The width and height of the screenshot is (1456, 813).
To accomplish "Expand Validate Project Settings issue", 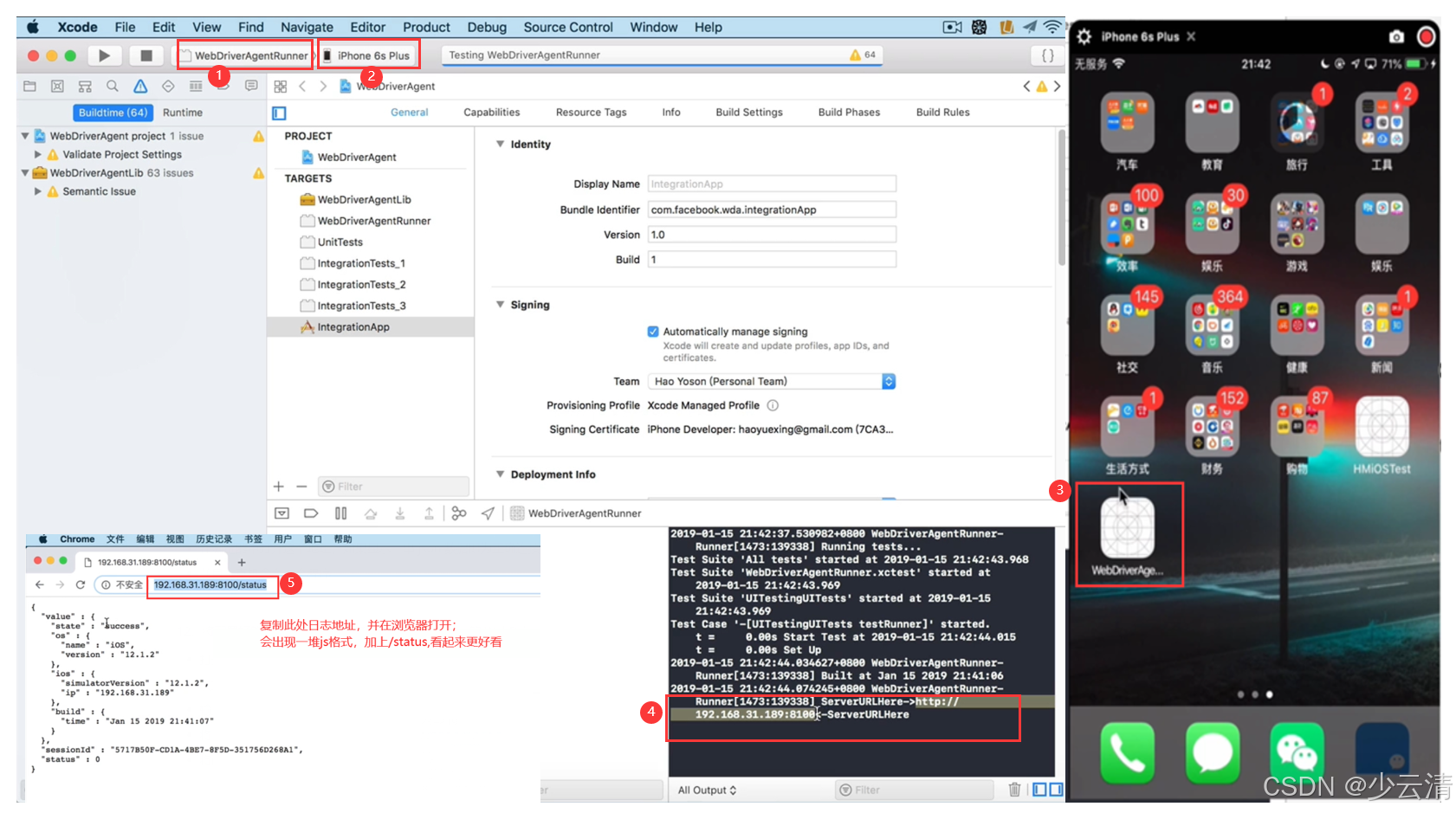I will pyautogui.click(x=37, y=154).
